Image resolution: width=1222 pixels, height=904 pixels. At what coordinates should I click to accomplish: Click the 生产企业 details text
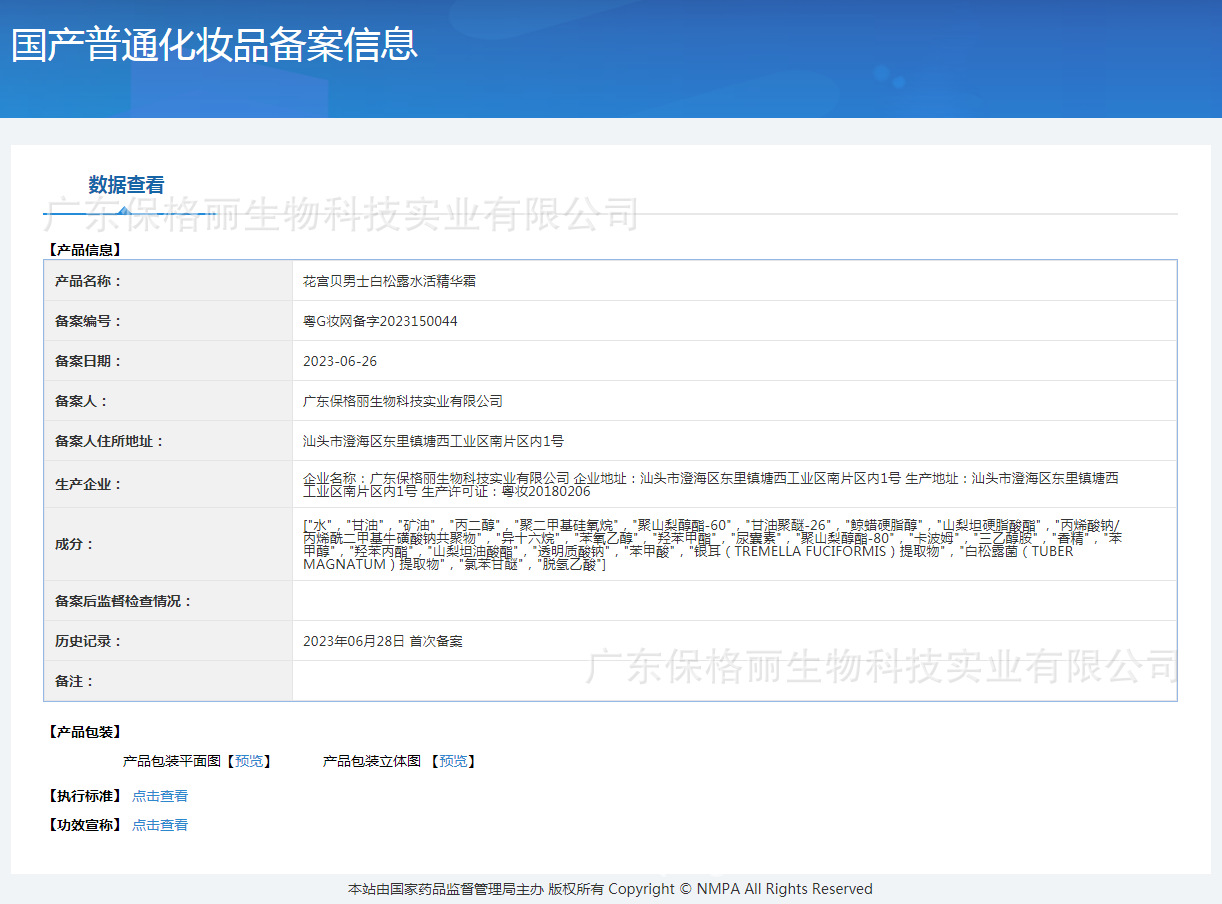click(x=710, y=484)
